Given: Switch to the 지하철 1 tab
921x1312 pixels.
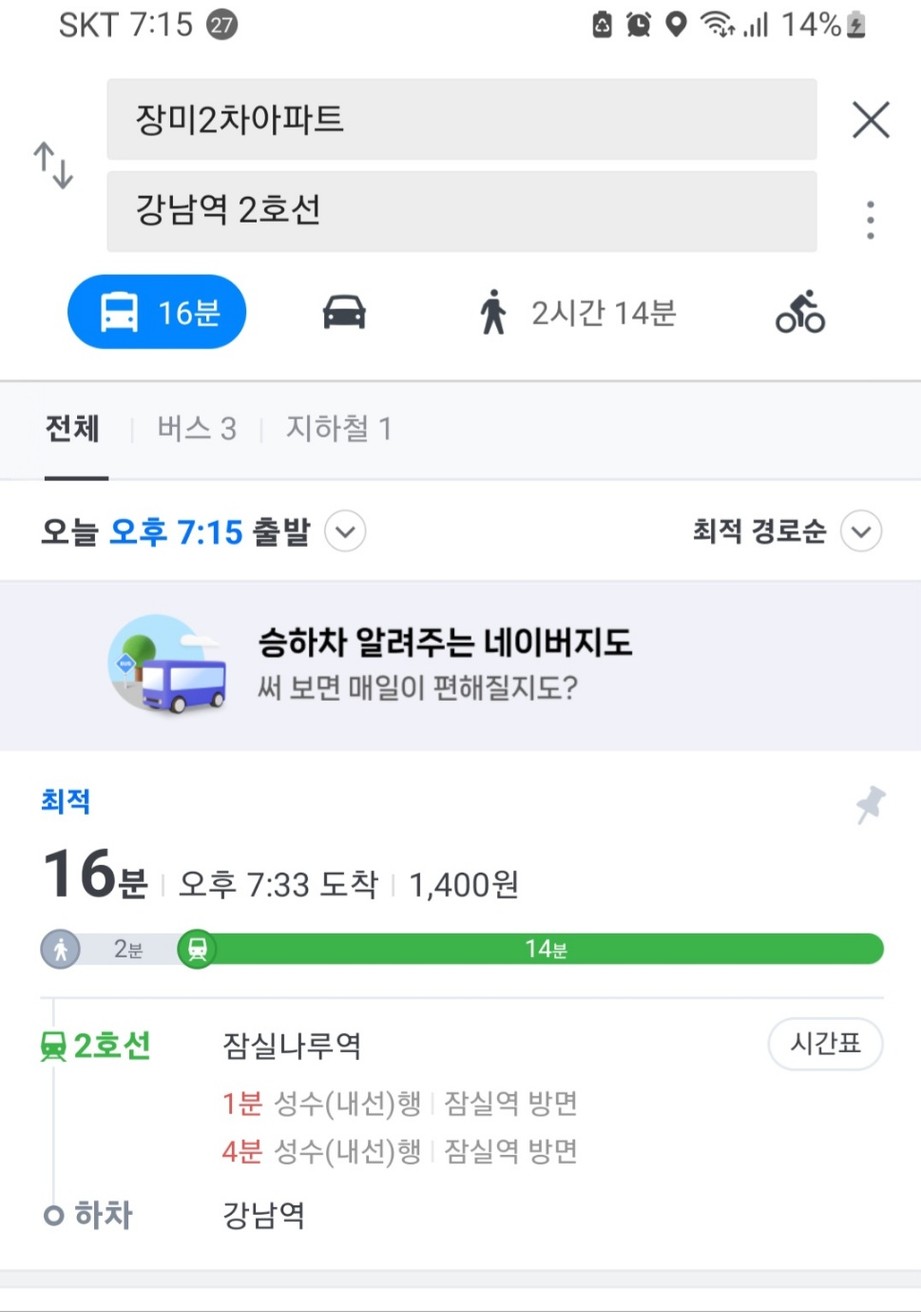Looking at the screenshot, I should 338,430.
